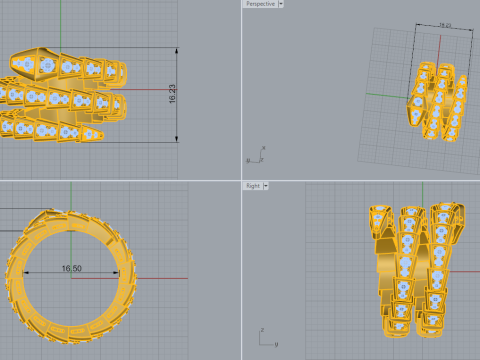Expand the Right viewport dropdown arrow
Screen dimensions: 480x360
click(x=266, y=186)
